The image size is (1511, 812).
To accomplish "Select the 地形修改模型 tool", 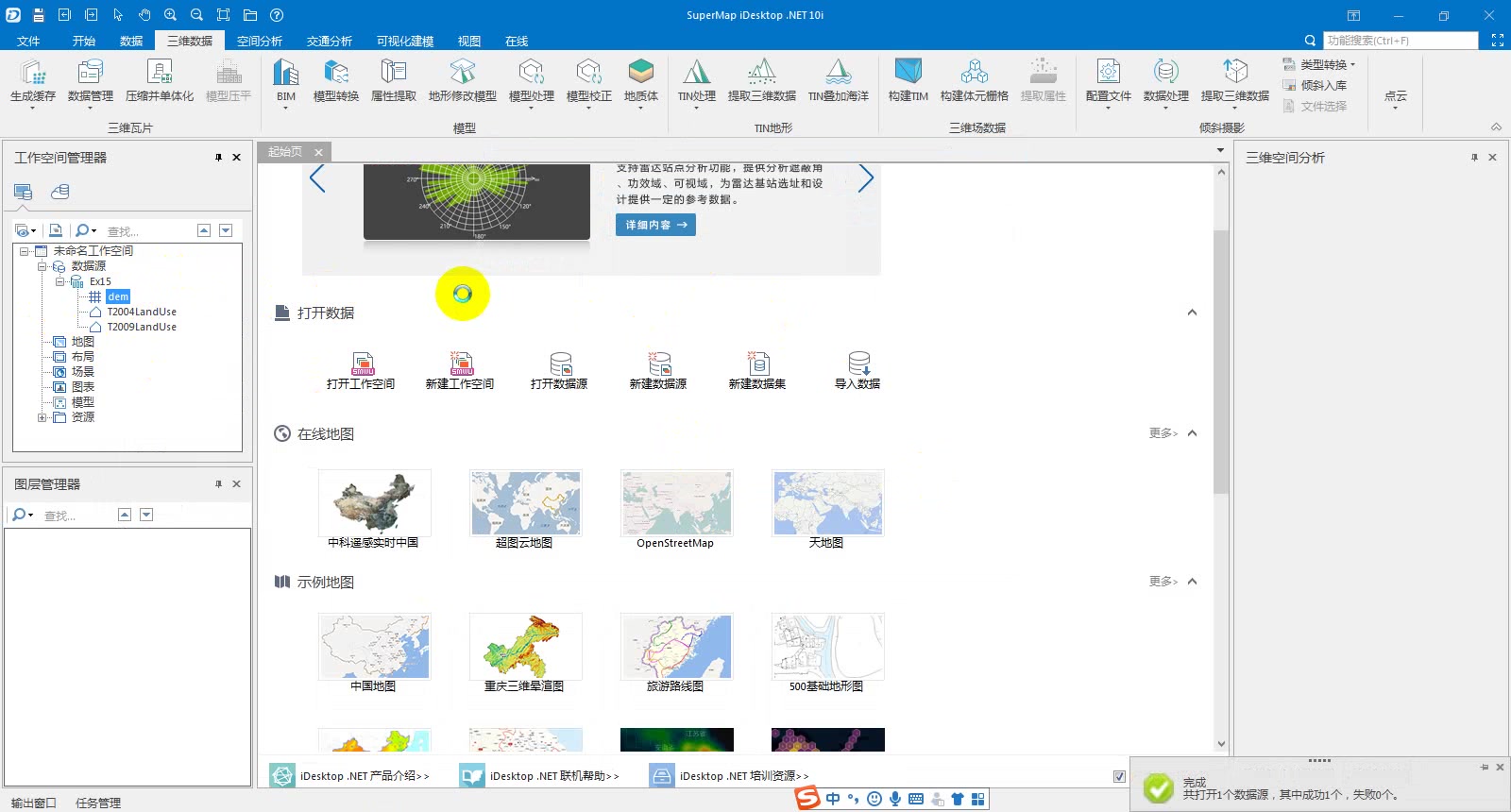I will (x=463, y=82).
